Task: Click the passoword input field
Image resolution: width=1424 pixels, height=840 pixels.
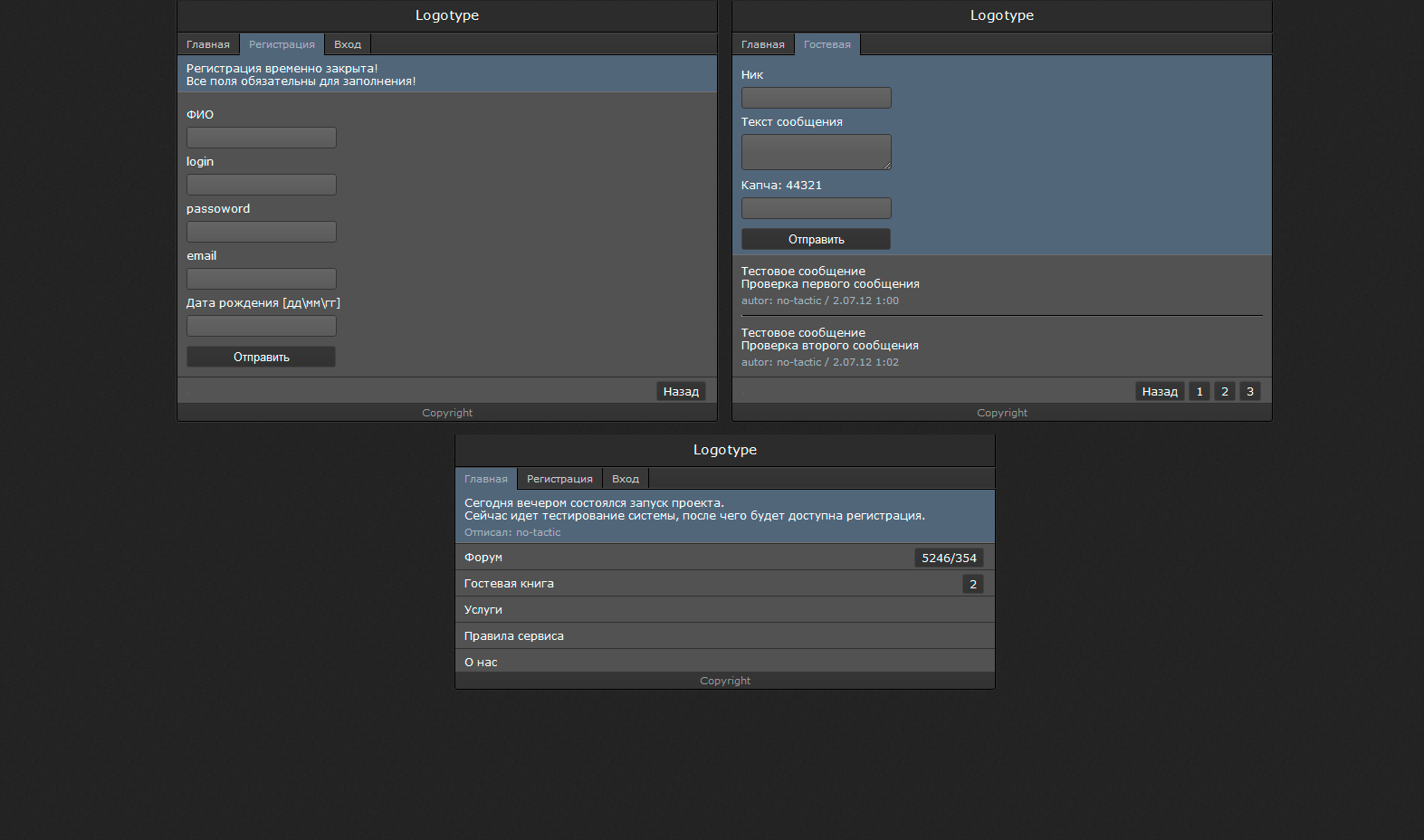Action: pyautogui.click(x=262, y=232)
